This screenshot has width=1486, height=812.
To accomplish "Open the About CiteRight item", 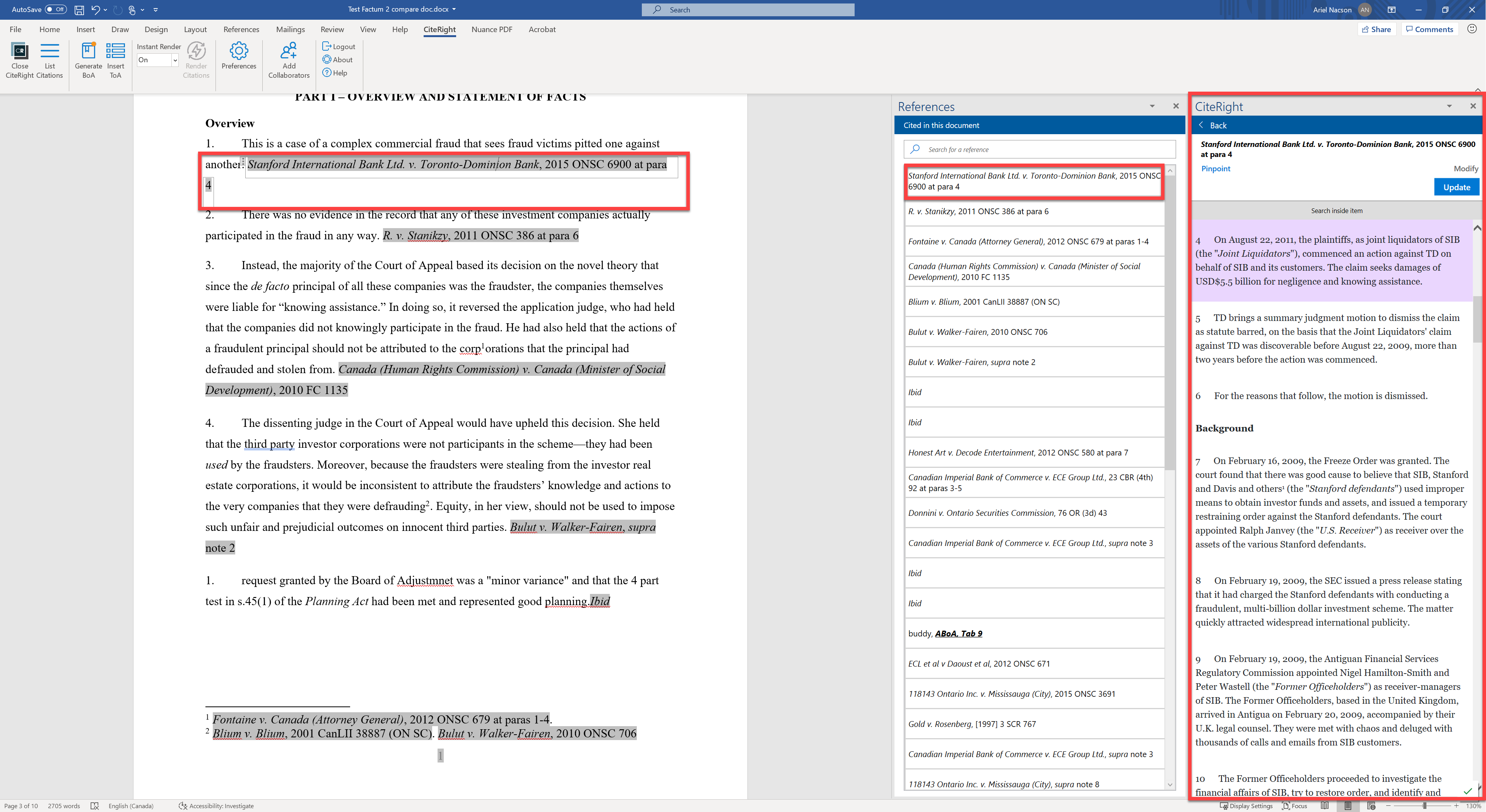I will (337, 60).
